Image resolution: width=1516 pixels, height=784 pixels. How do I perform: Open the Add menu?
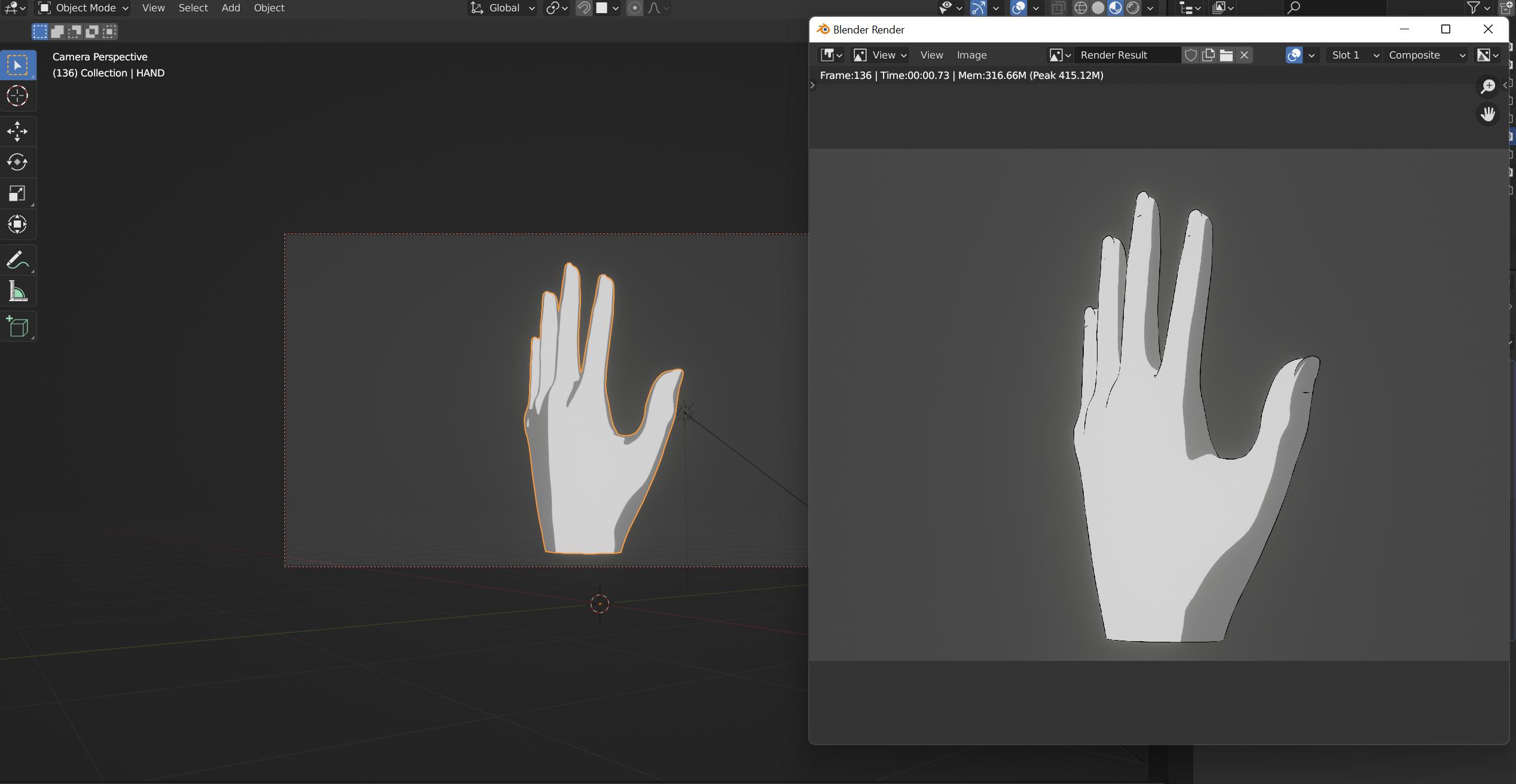231,8
